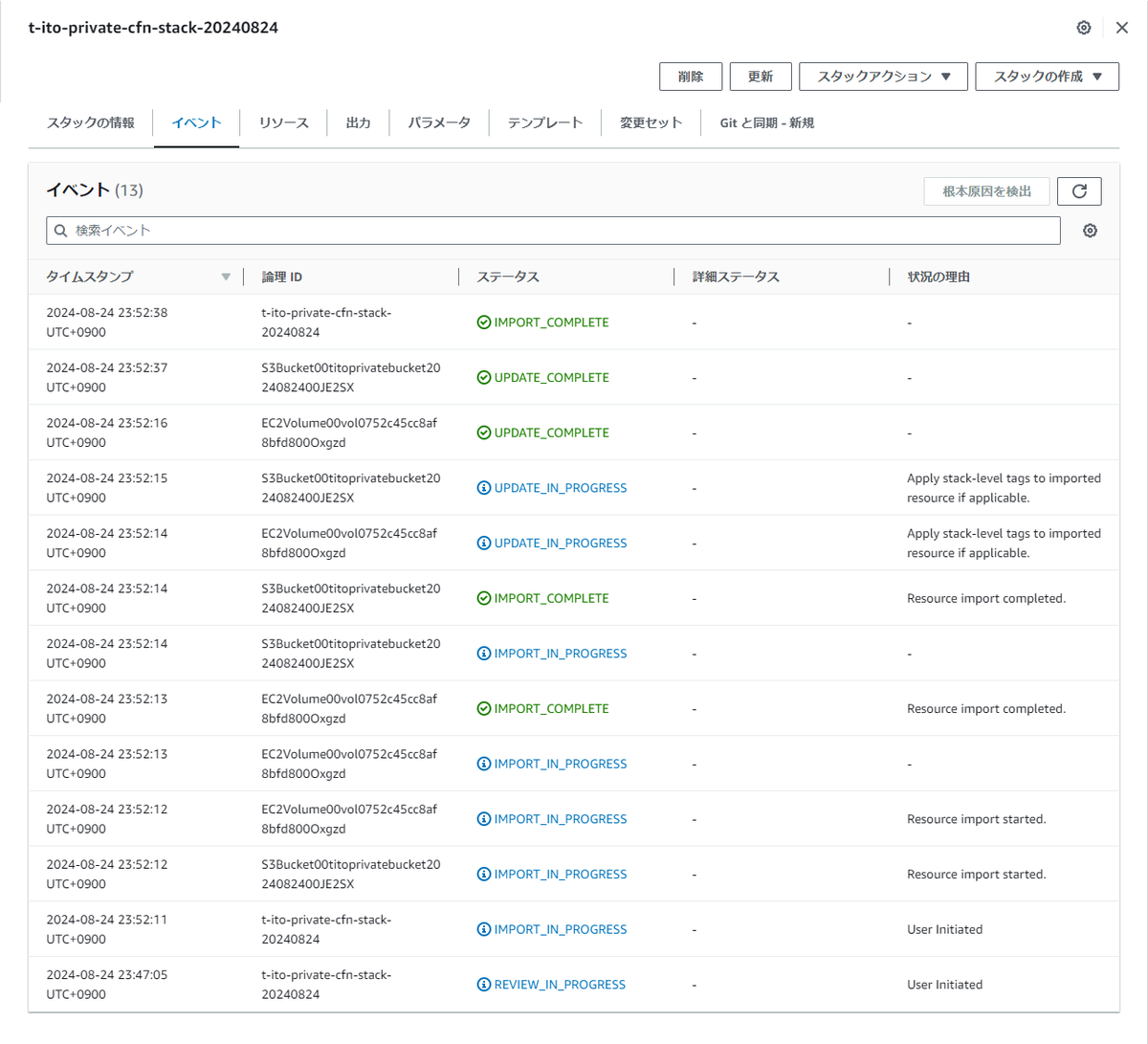The height and width of the screenshot is (1044, 1148).
Task: Switch to the テンプレート tab
Action: coord(544,122)
